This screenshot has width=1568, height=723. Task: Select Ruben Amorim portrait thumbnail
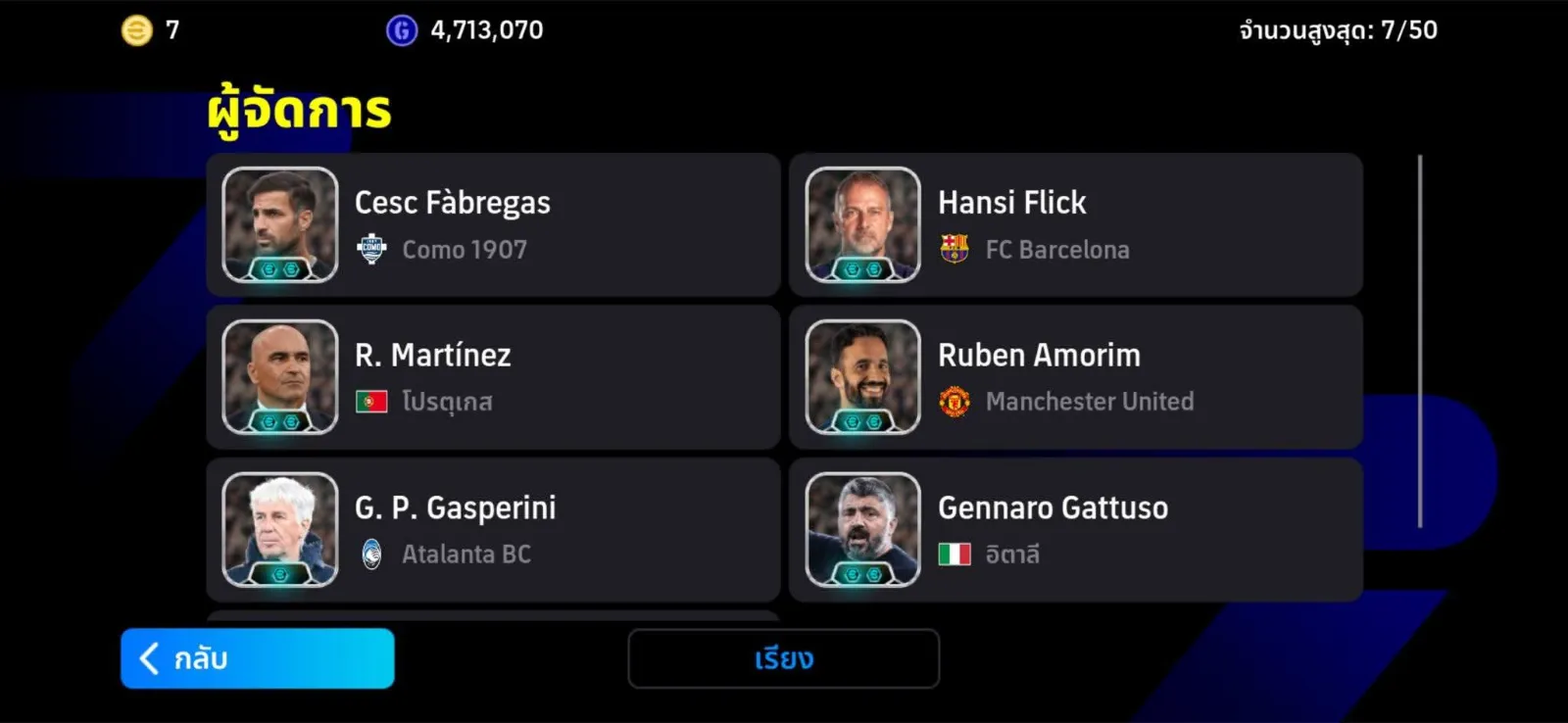[x=863, y=377]
